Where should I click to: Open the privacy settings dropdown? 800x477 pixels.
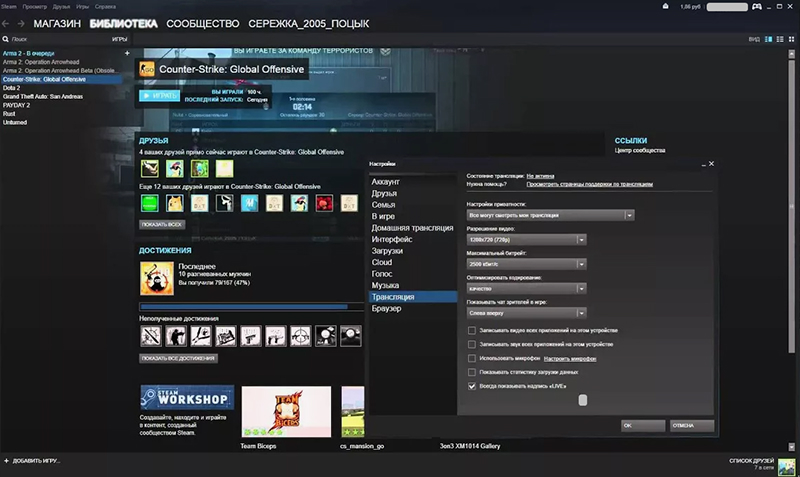(x=551, y=215)
